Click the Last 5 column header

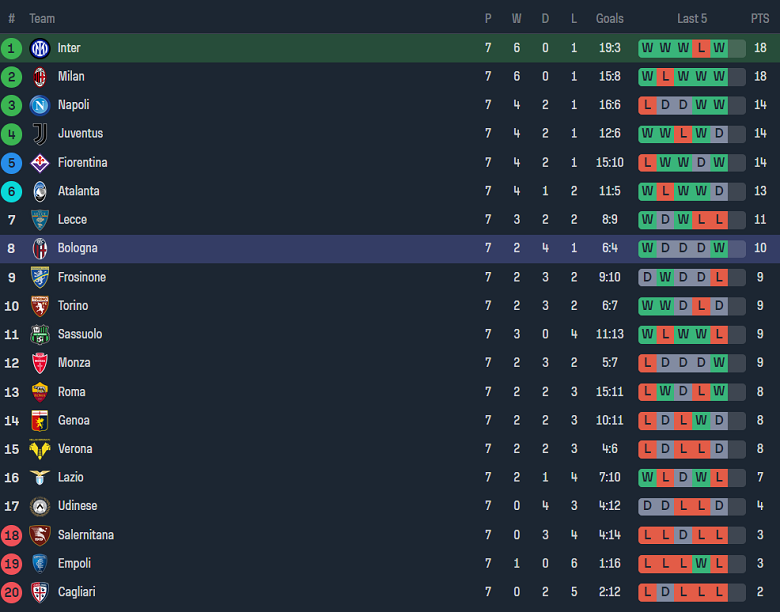click(x=692, y=18)
